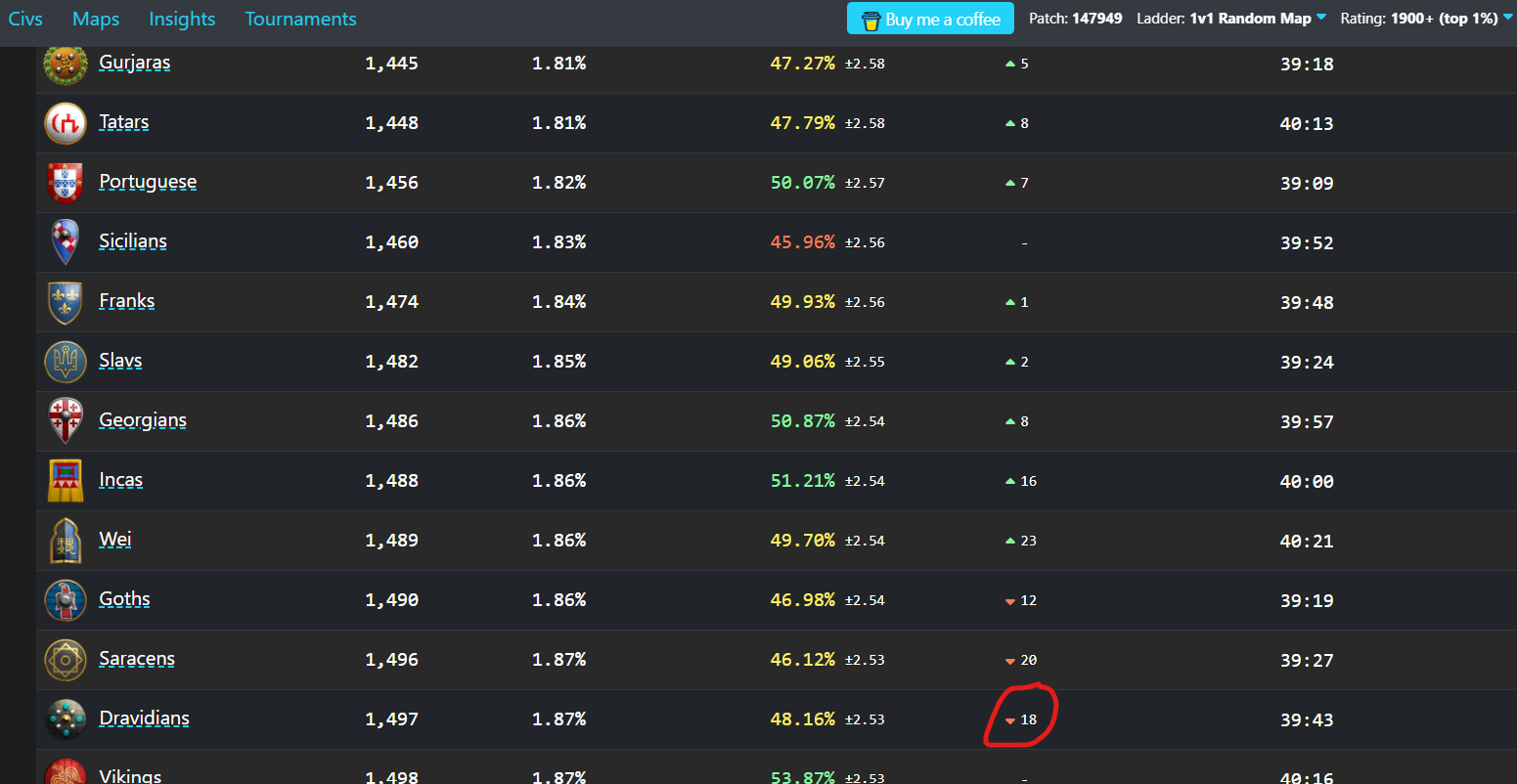Click the Saracens emblem icon
Screen dimensions: 1517x784
tap(66, 660)
